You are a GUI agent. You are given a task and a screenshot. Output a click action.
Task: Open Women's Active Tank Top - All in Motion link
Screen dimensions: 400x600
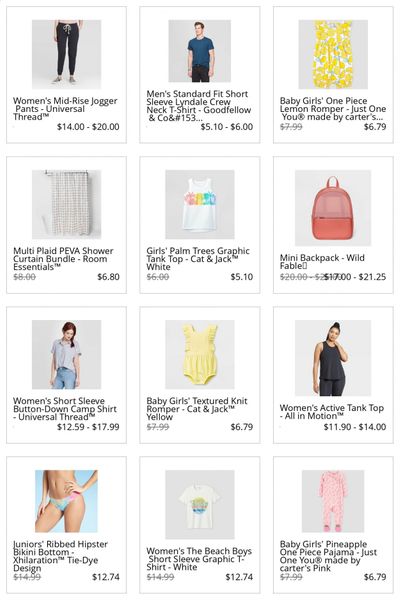331,412
